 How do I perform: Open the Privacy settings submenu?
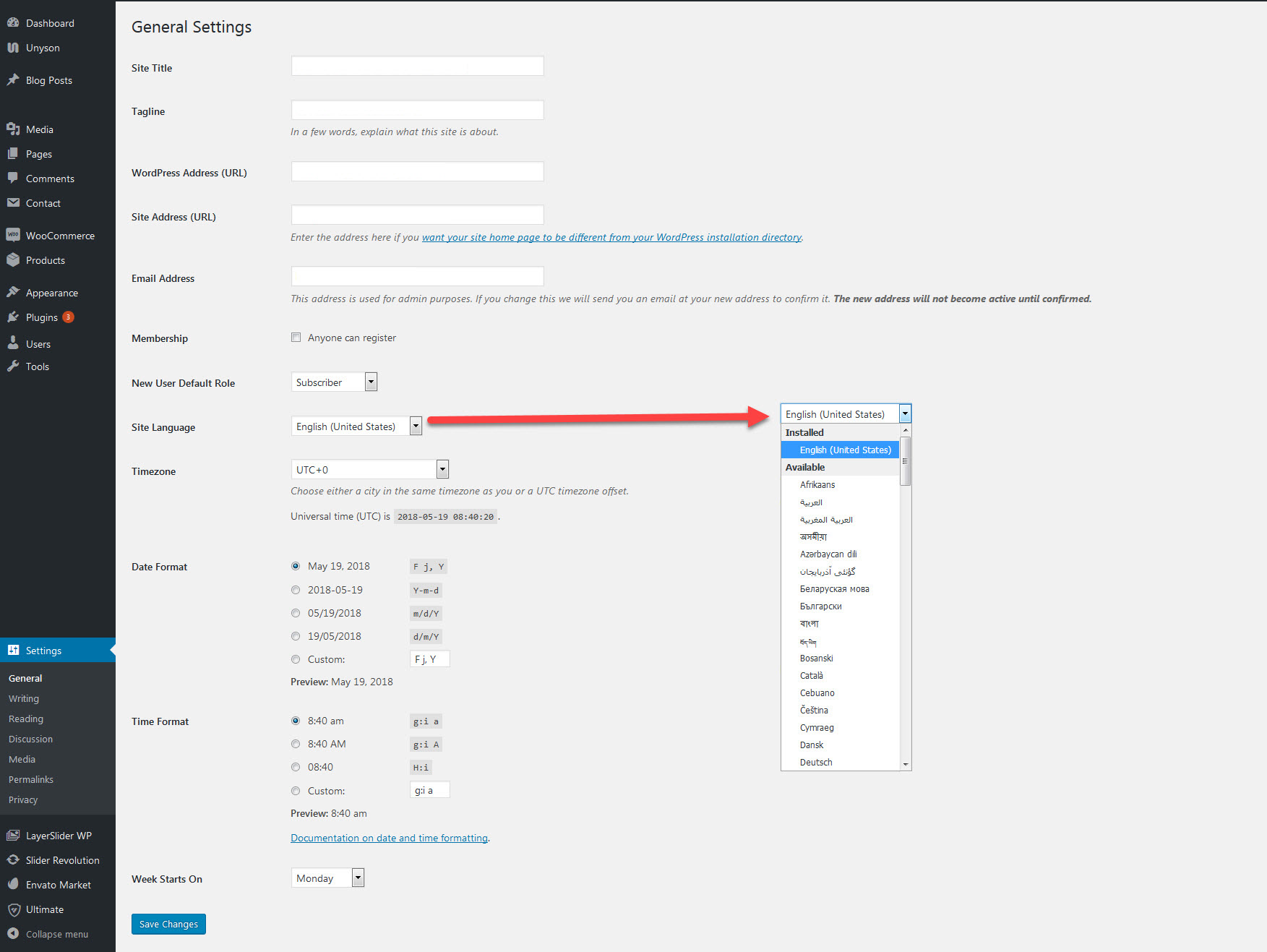(23, 799)
